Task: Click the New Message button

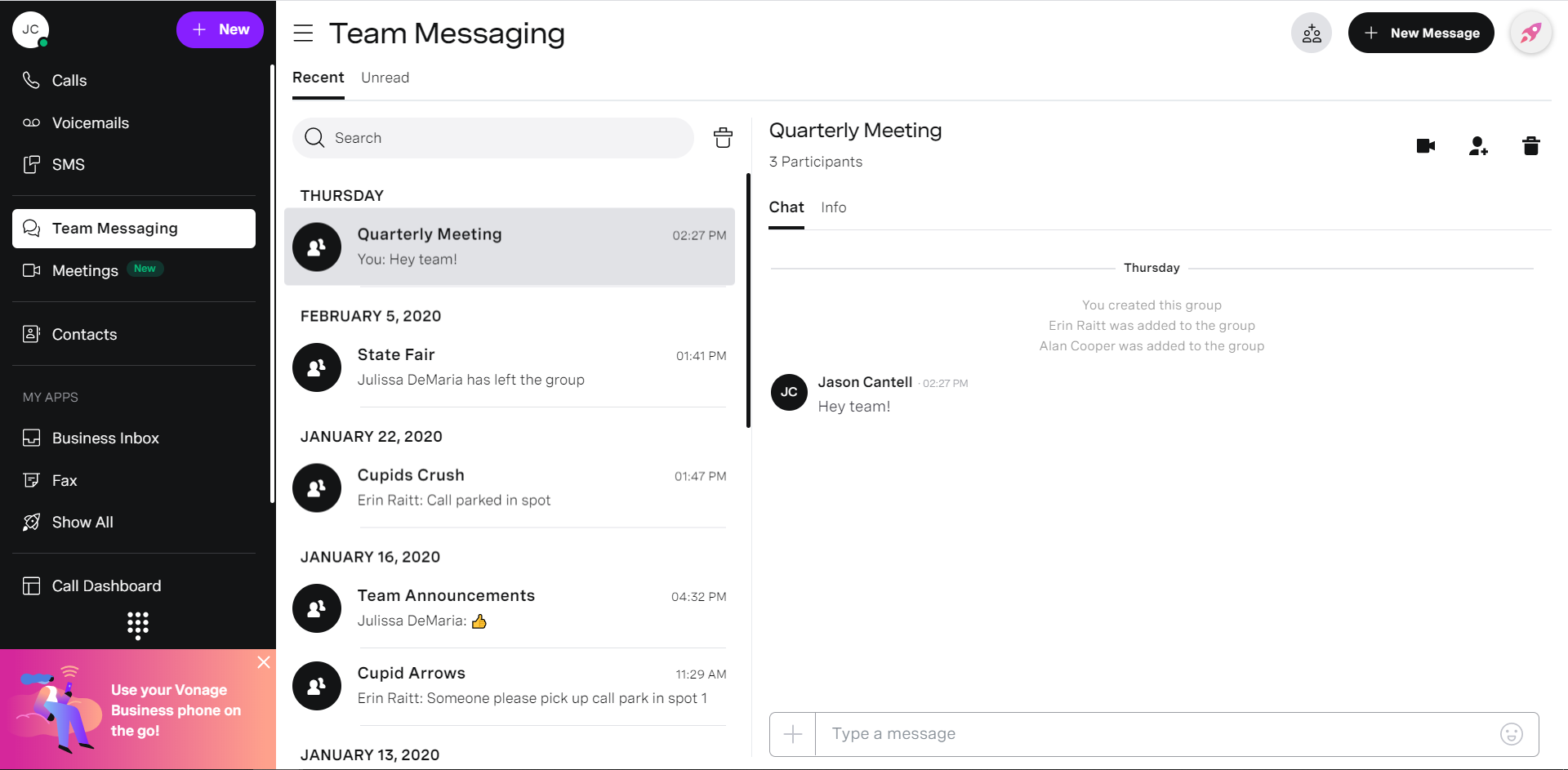Action: [x=1420, y=33]
